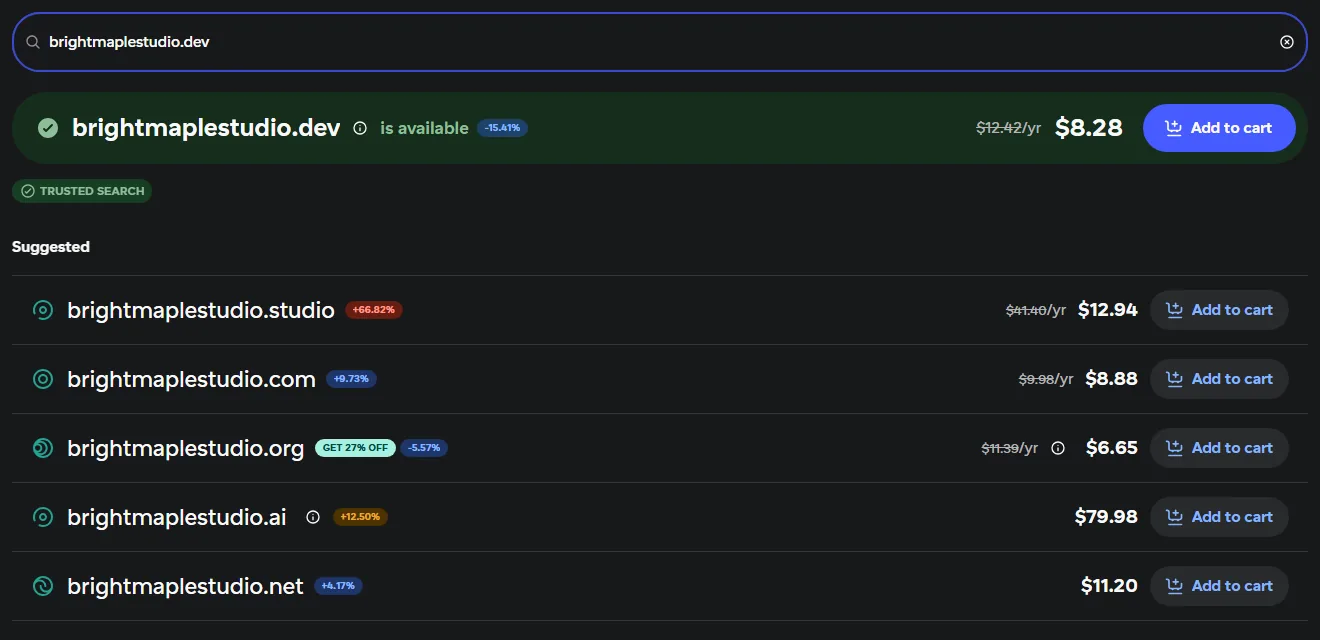Click the -15.41% badge
The height and width of the screenshot is (640, 1320).
pyautogui.click(x=503, y=128)
